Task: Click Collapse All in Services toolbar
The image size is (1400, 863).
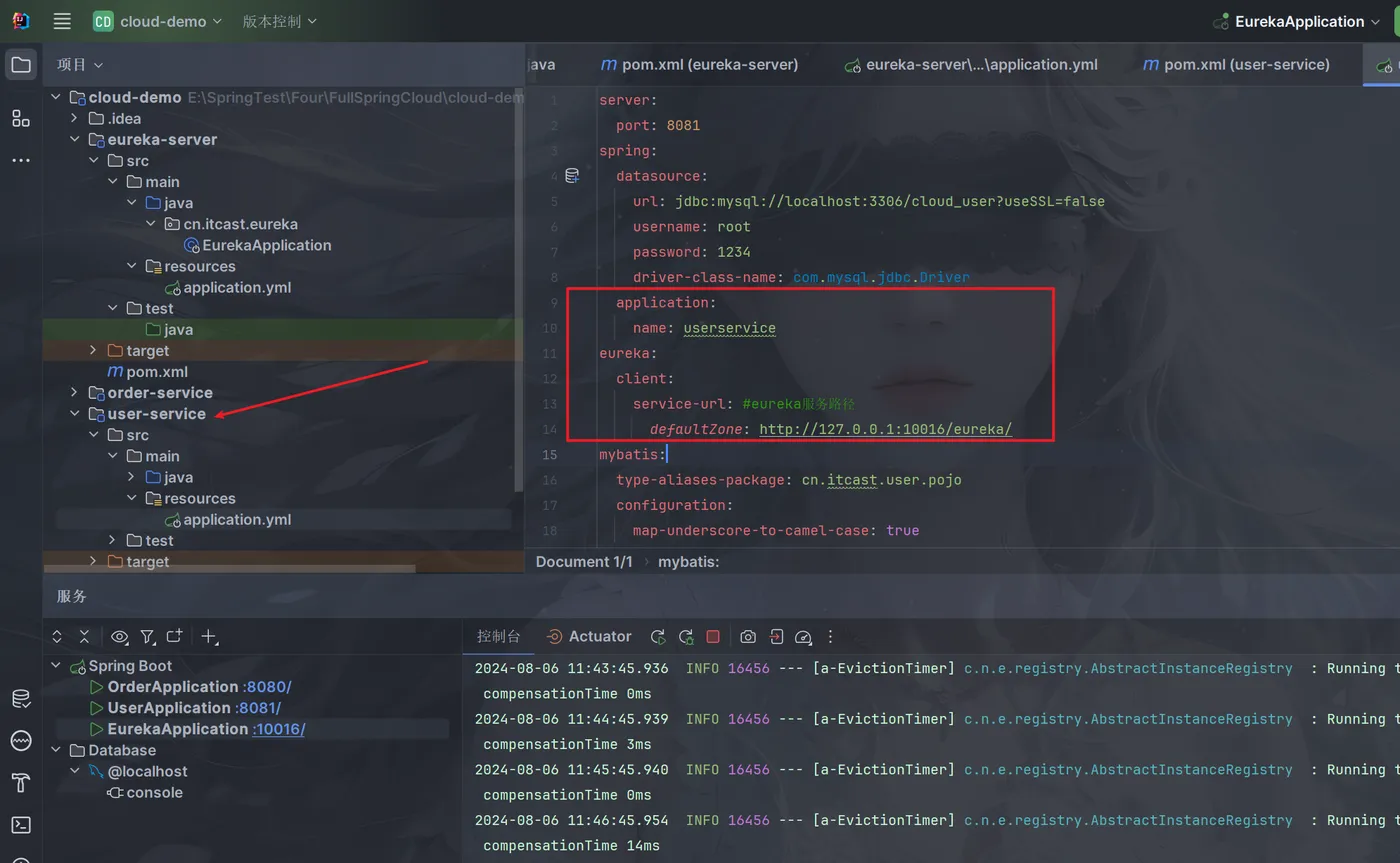Action: pos(85,636)
